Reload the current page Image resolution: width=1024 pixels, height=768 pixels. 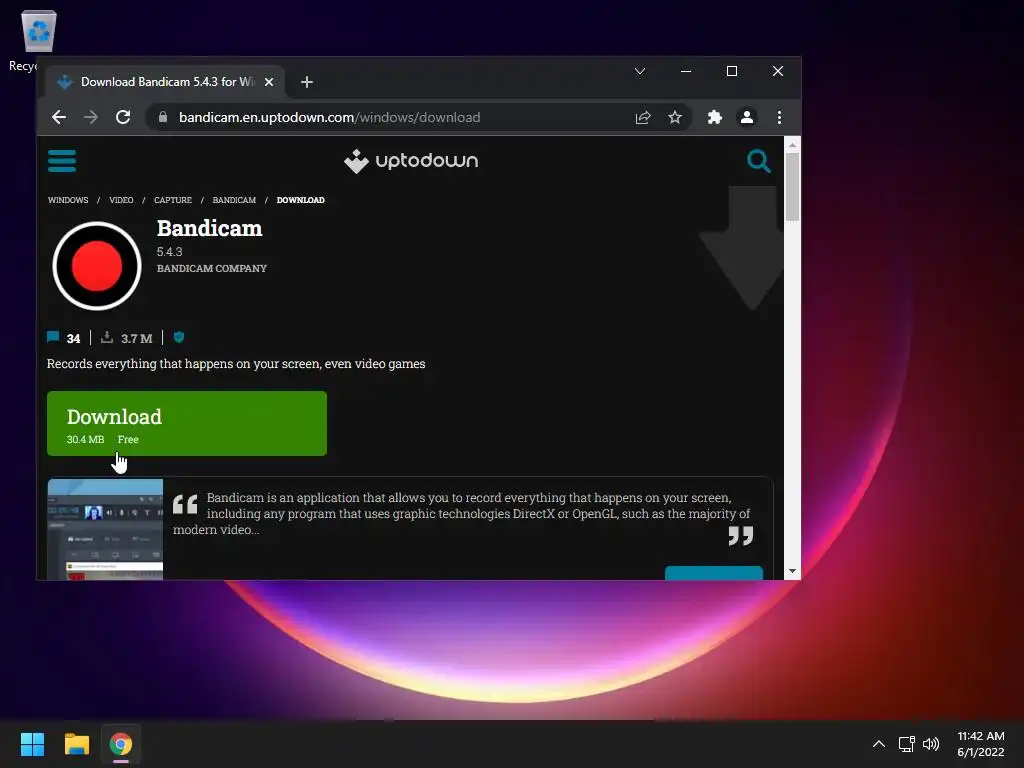pos(123,118)
